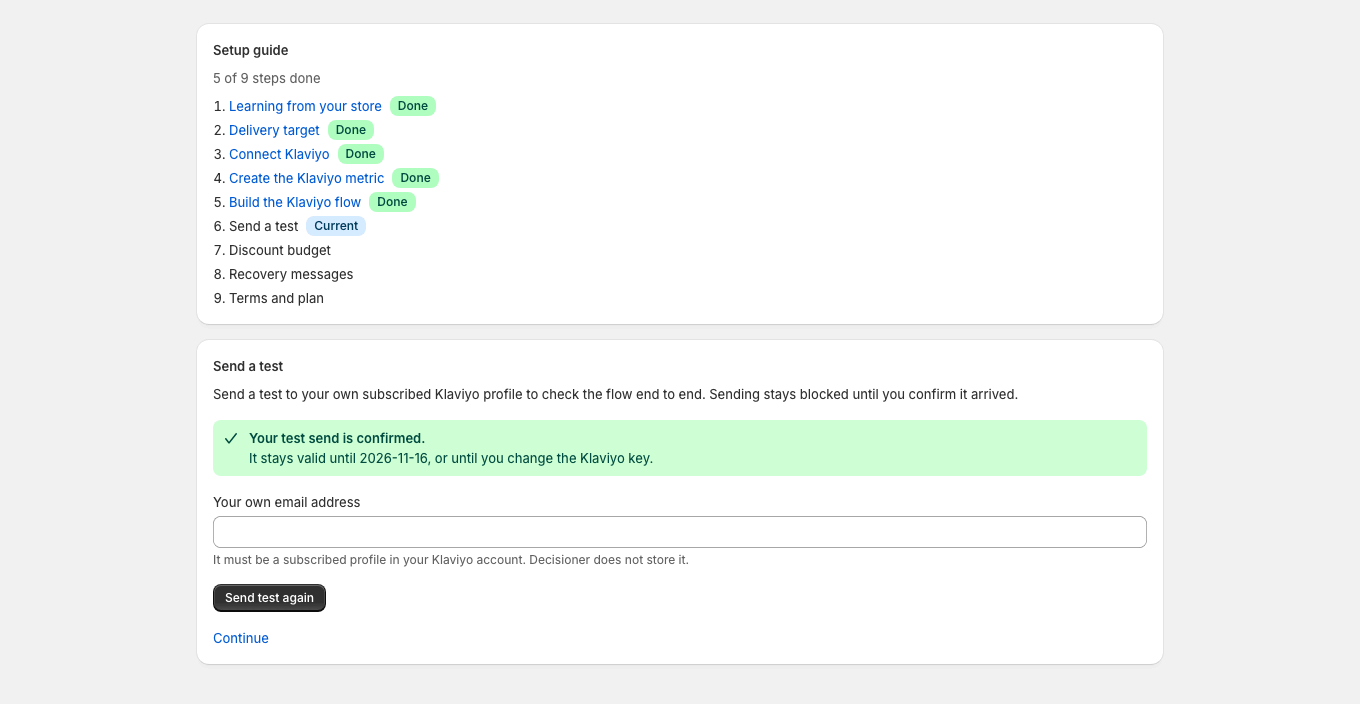Focus the Your own email address field

680,532
